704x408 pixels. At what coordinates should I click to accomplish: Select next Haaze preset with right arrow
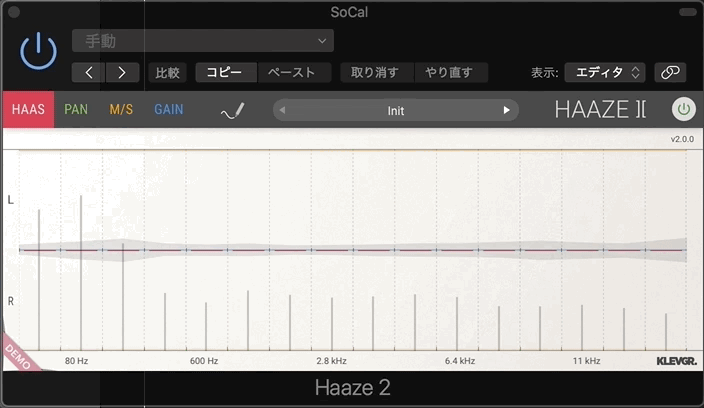tap(506, 110)
